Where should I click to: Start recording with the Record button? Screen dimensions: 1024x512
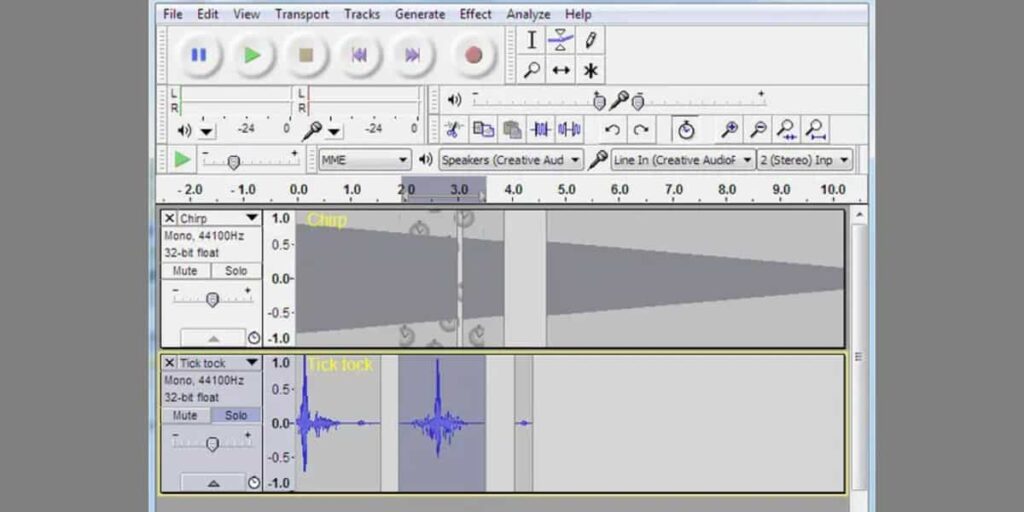click(473, 56)
